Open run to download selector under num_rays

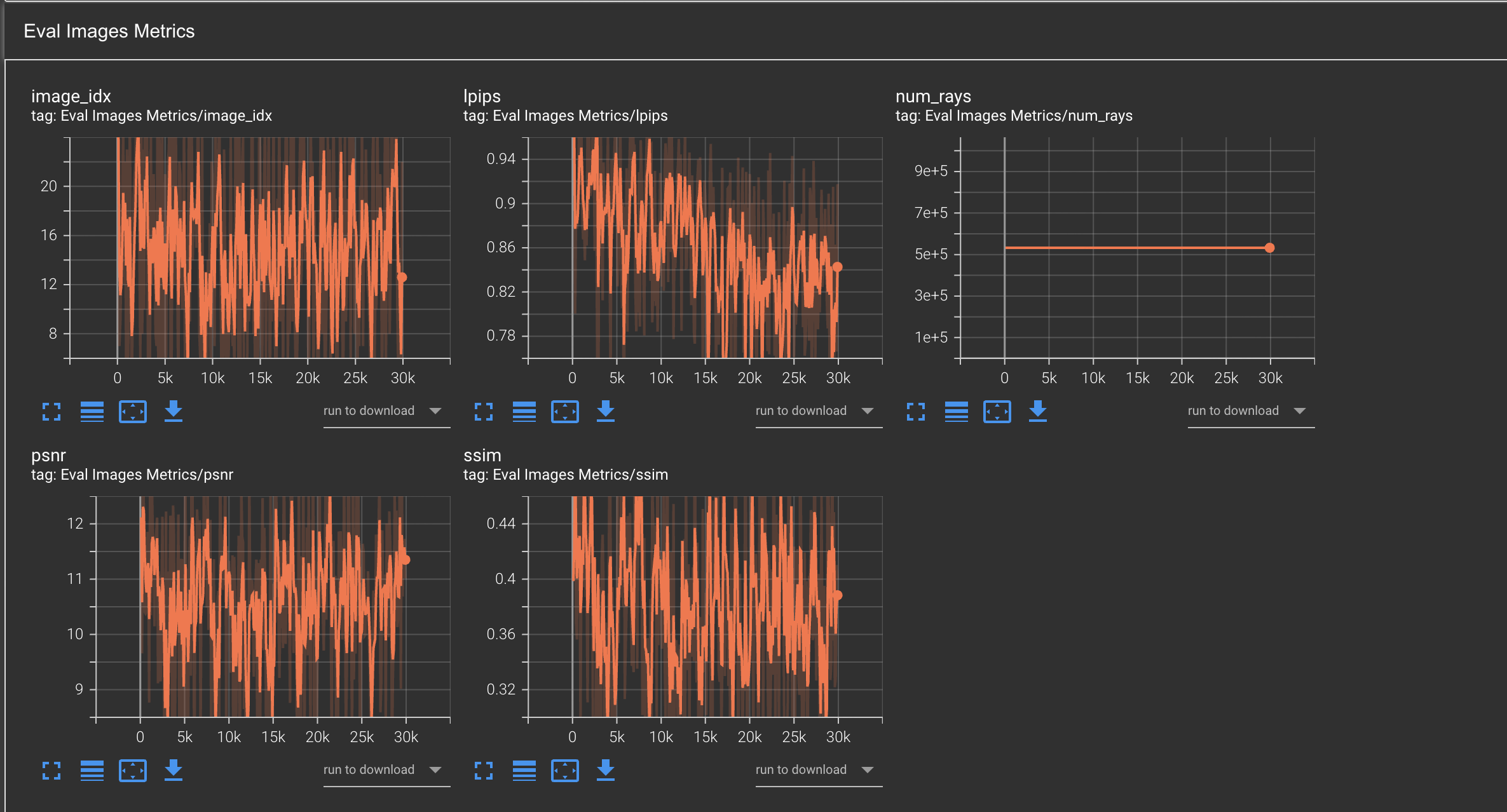click(1250, 411)
